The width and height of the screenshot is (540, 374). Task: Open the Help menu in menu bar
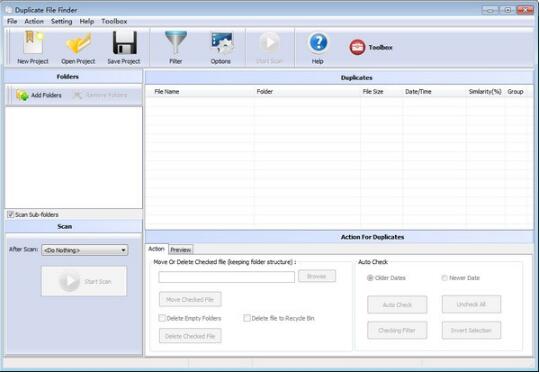coord(87,21)
